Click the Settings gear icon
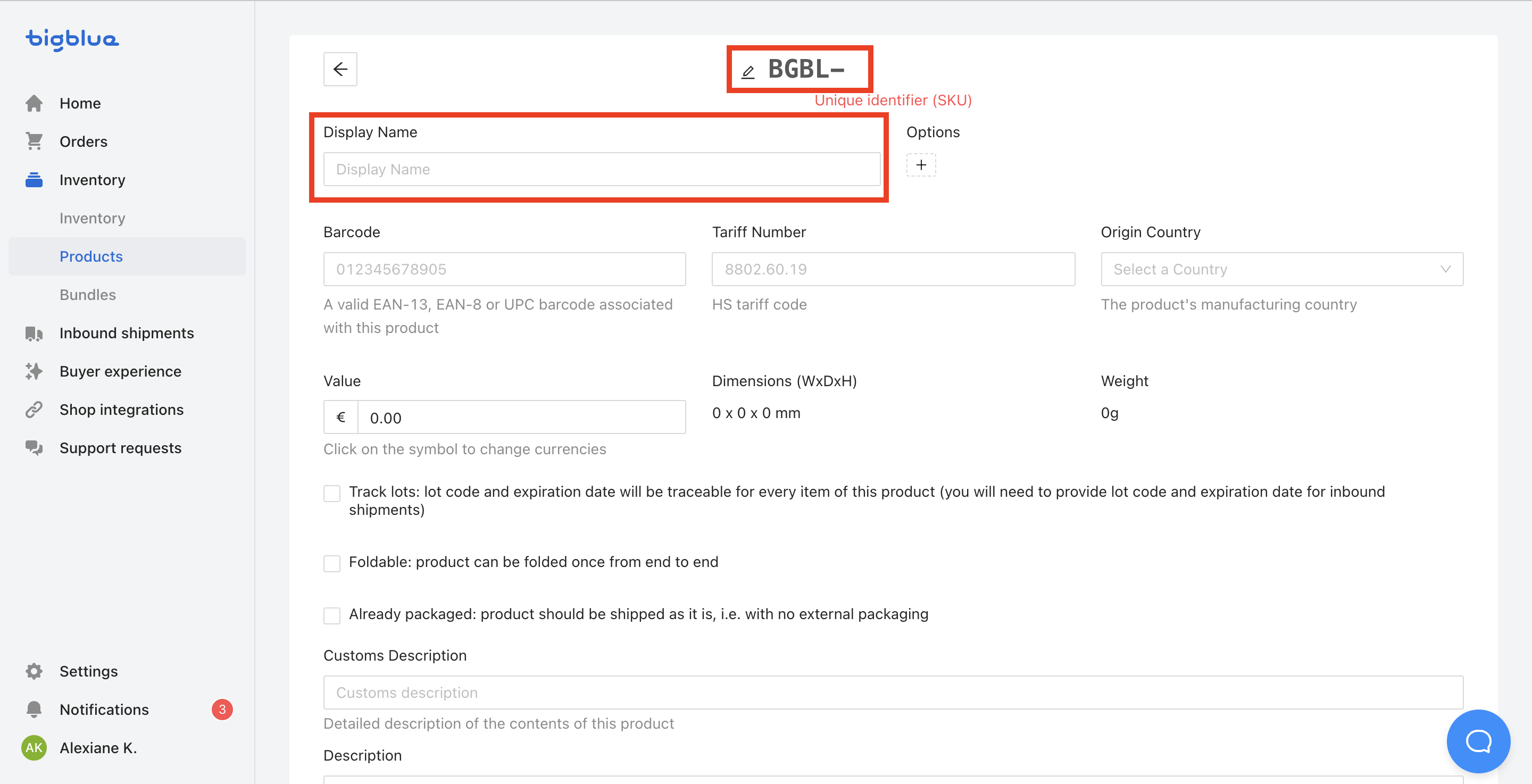The image size is (1532, 784). pyautogui.click(x=34, y=671)
